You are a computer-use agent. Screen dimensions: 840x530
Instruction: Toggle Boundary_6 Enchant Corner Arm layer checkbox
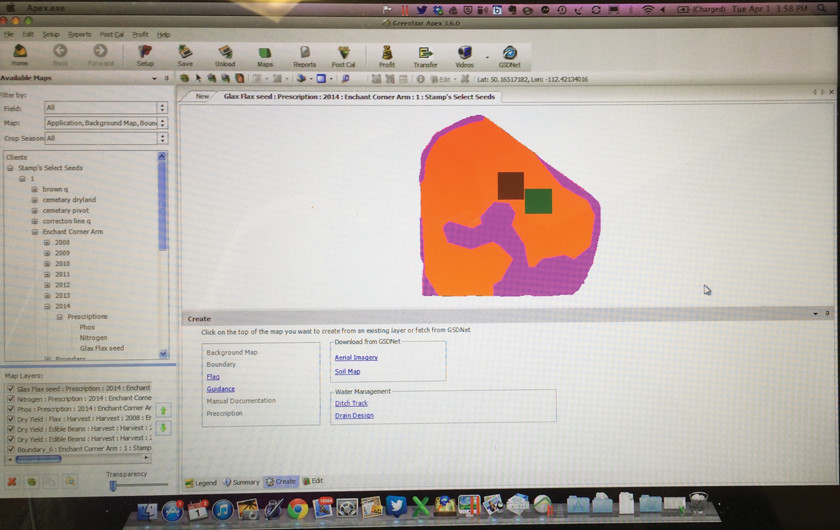[11, 449]
